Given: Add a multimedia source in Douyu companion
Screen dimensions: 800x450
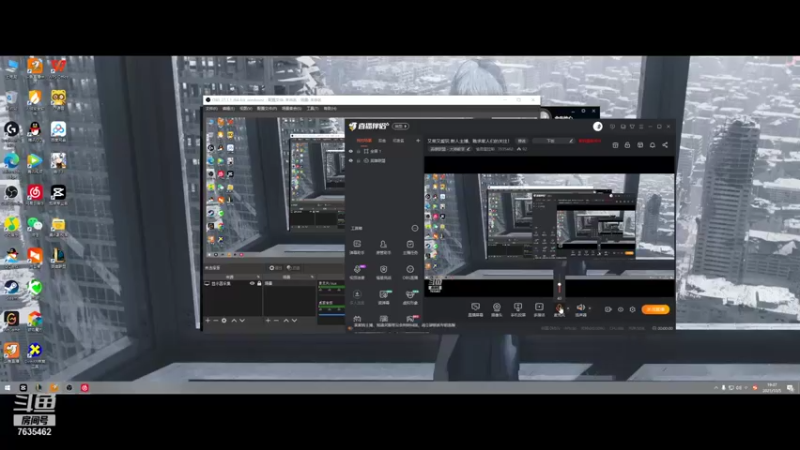Looking at the screenshot, I should click(x=539, y=309).
